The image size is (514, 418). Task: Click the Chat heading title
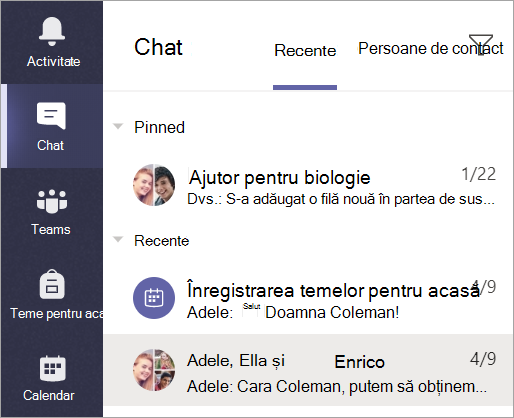158,47
